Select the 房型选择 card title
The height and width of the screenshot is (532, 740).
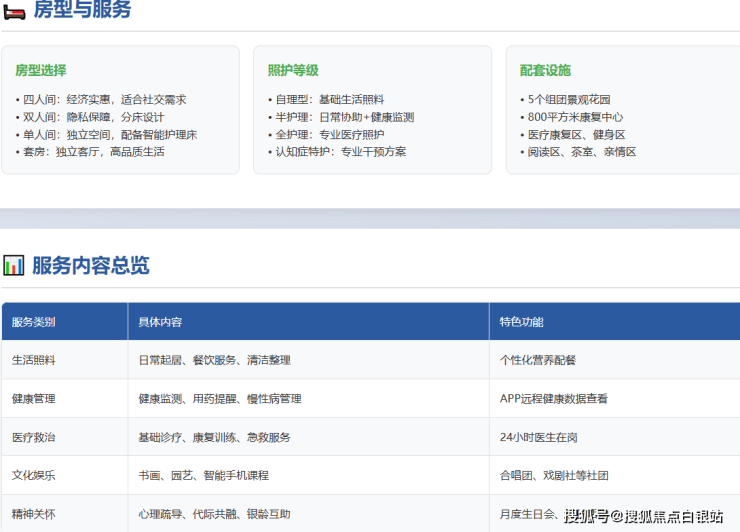[41, 70]
